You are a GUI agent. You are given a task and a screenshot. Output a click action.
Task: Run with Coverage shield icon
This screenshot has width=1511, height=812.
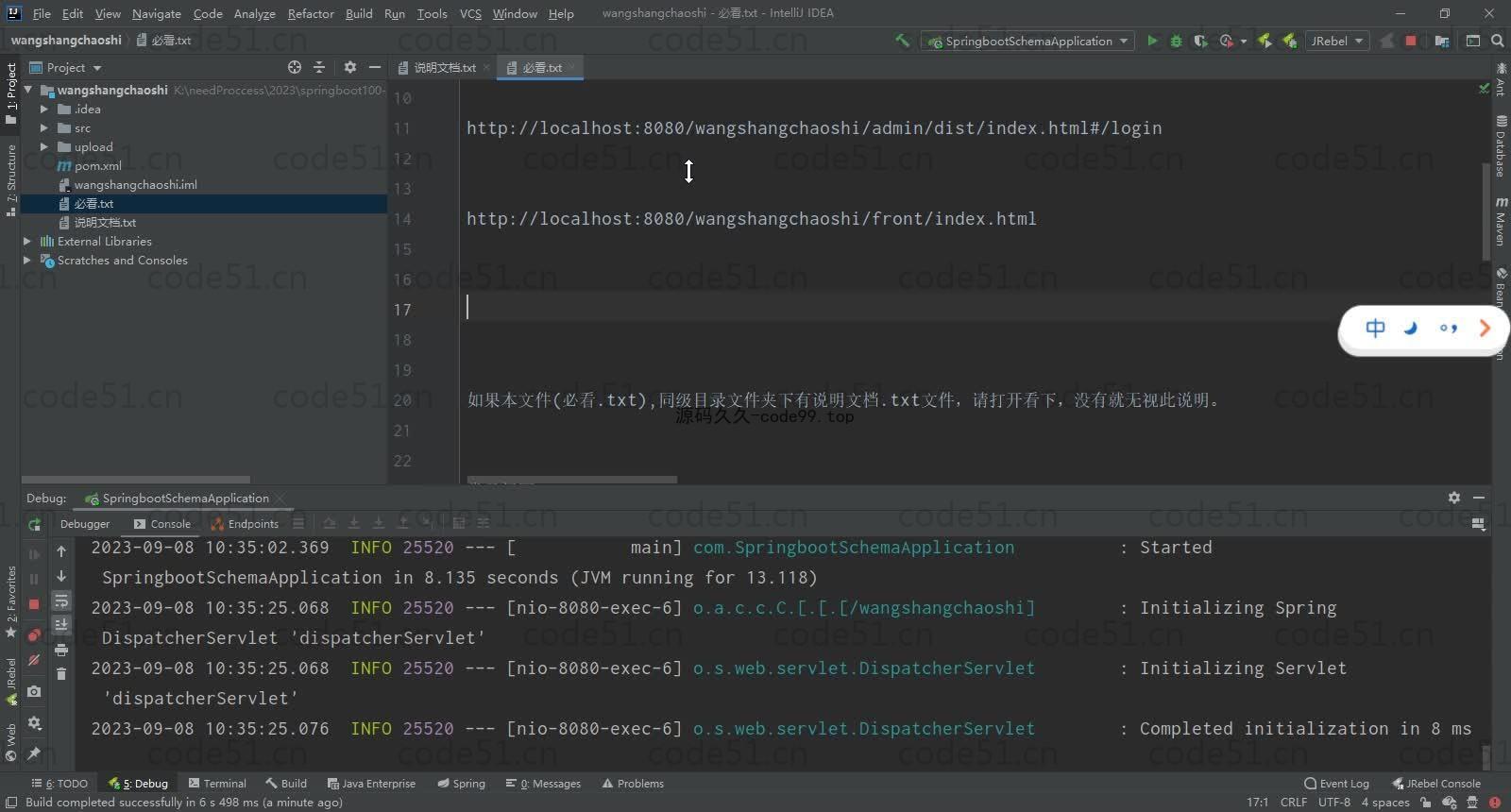1200,41
